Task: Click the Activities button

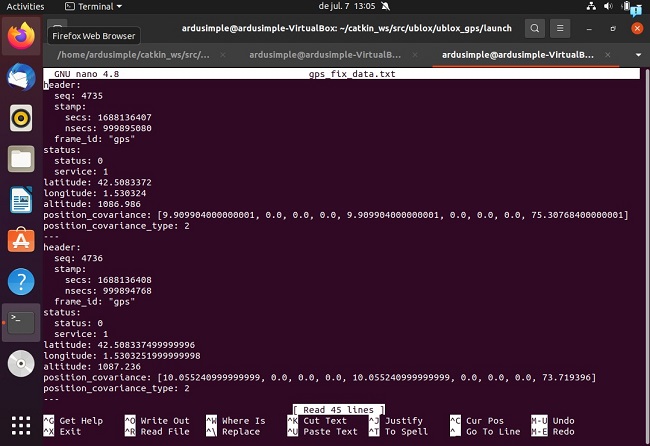Action: [25, 6]
